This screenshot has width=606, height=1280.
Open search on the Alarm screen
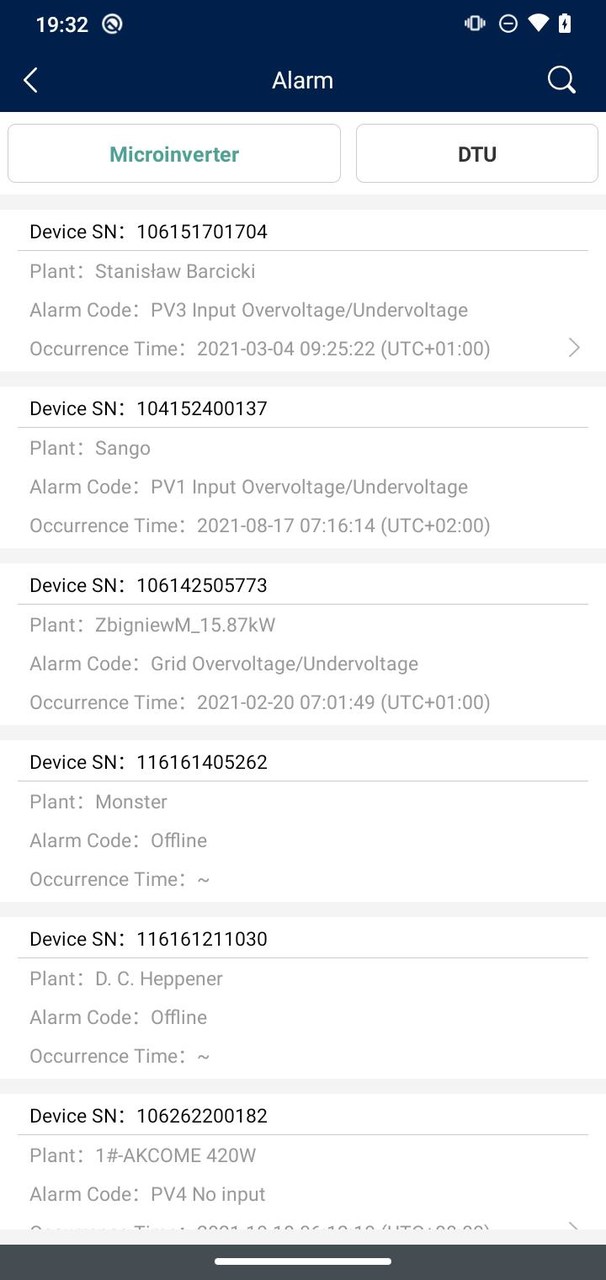pyautogui.click(x=561, y=80)
